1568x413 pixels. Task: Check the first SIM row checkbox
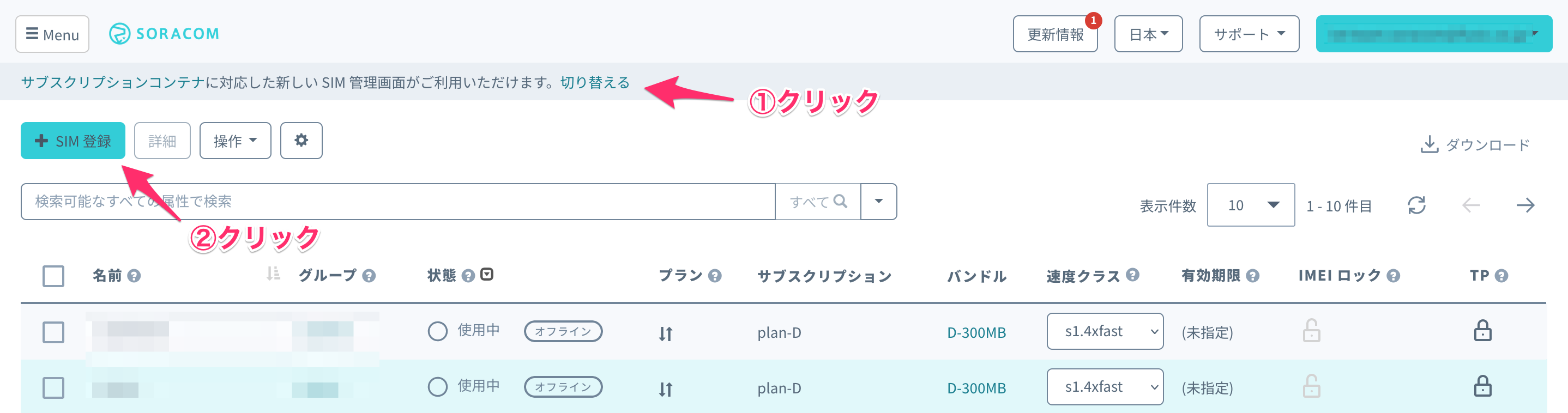(x=53, y=332)
